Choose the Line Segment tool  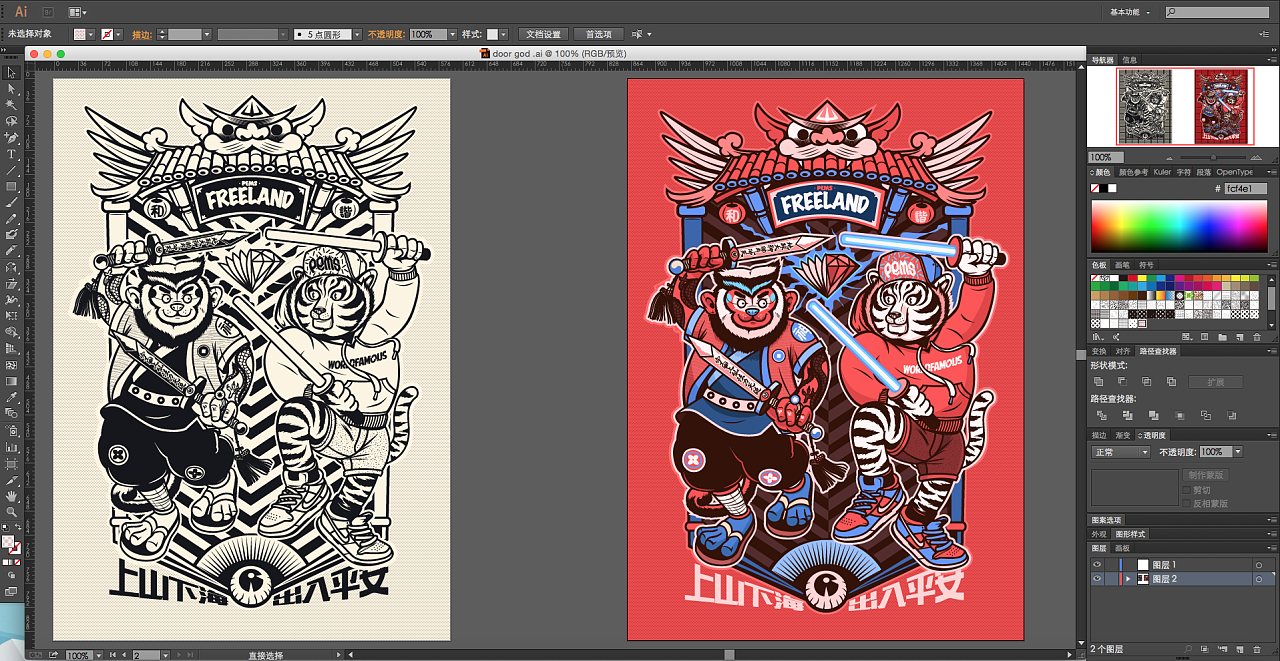coord(11,170)
